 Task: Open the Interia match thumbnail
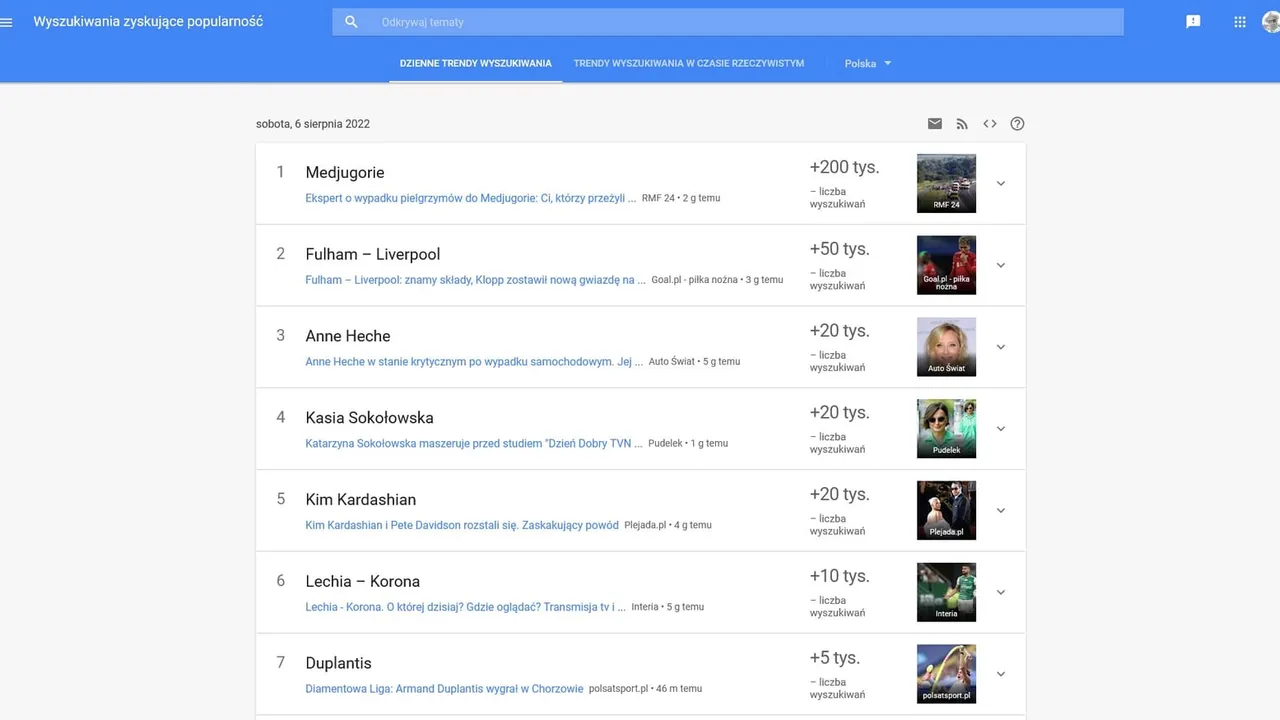946,592
